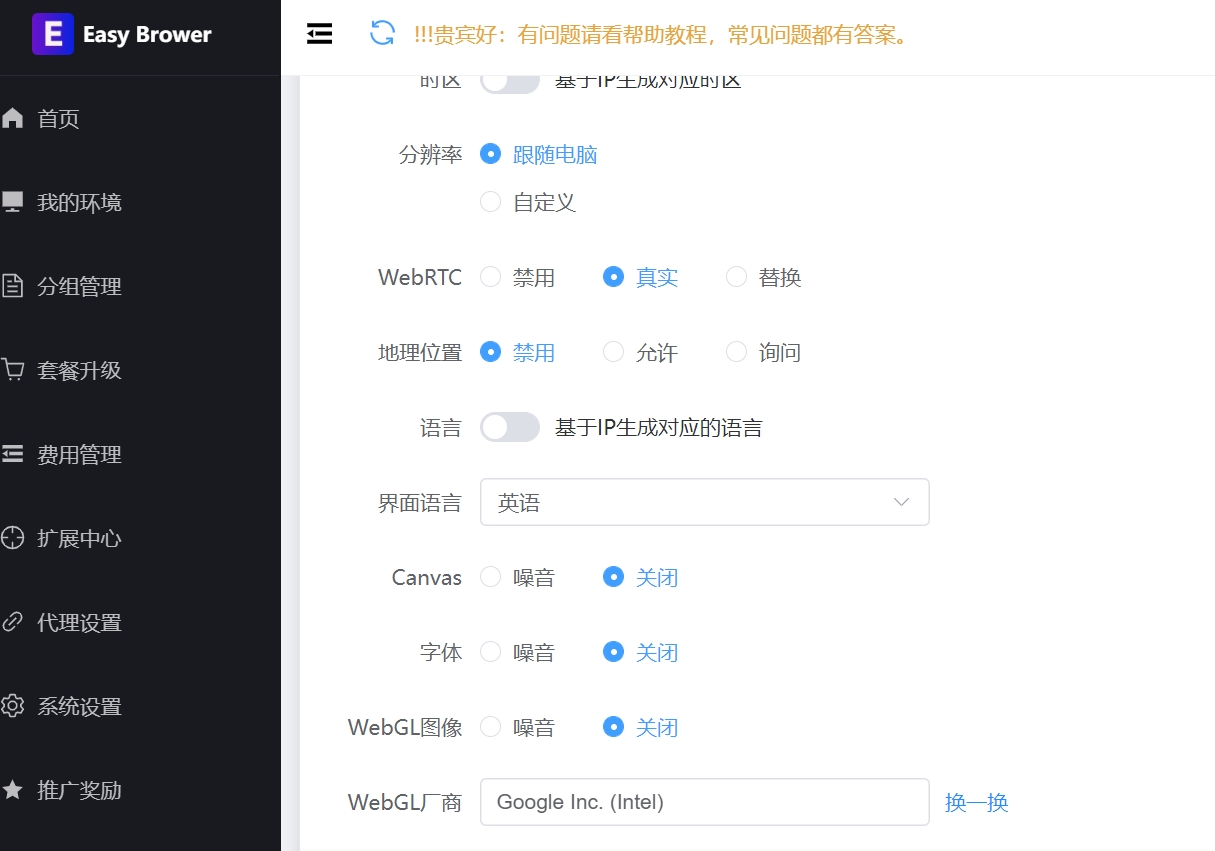Image resolution: width=1215 pixels, height=851 pixels.
Task: Open the 扩展中心 extension center
Action: (x=73, y=538)
